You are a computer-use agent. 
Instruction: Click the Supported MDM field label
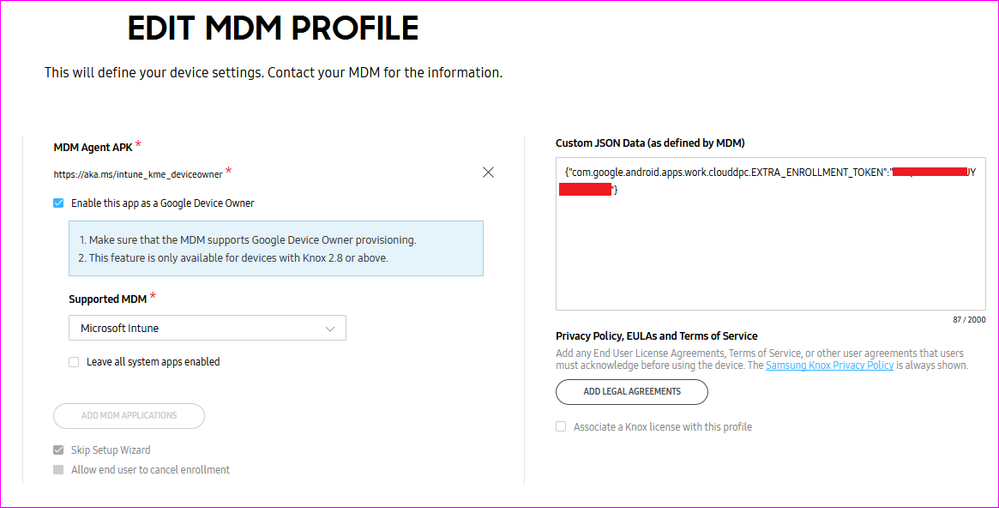[107, 299]
